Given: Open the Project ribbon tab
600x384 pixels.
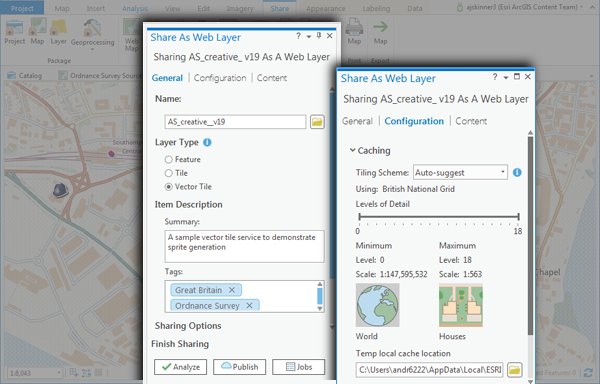Looking at the screenshot, I should pyautogui.click(x=22, y=8).
